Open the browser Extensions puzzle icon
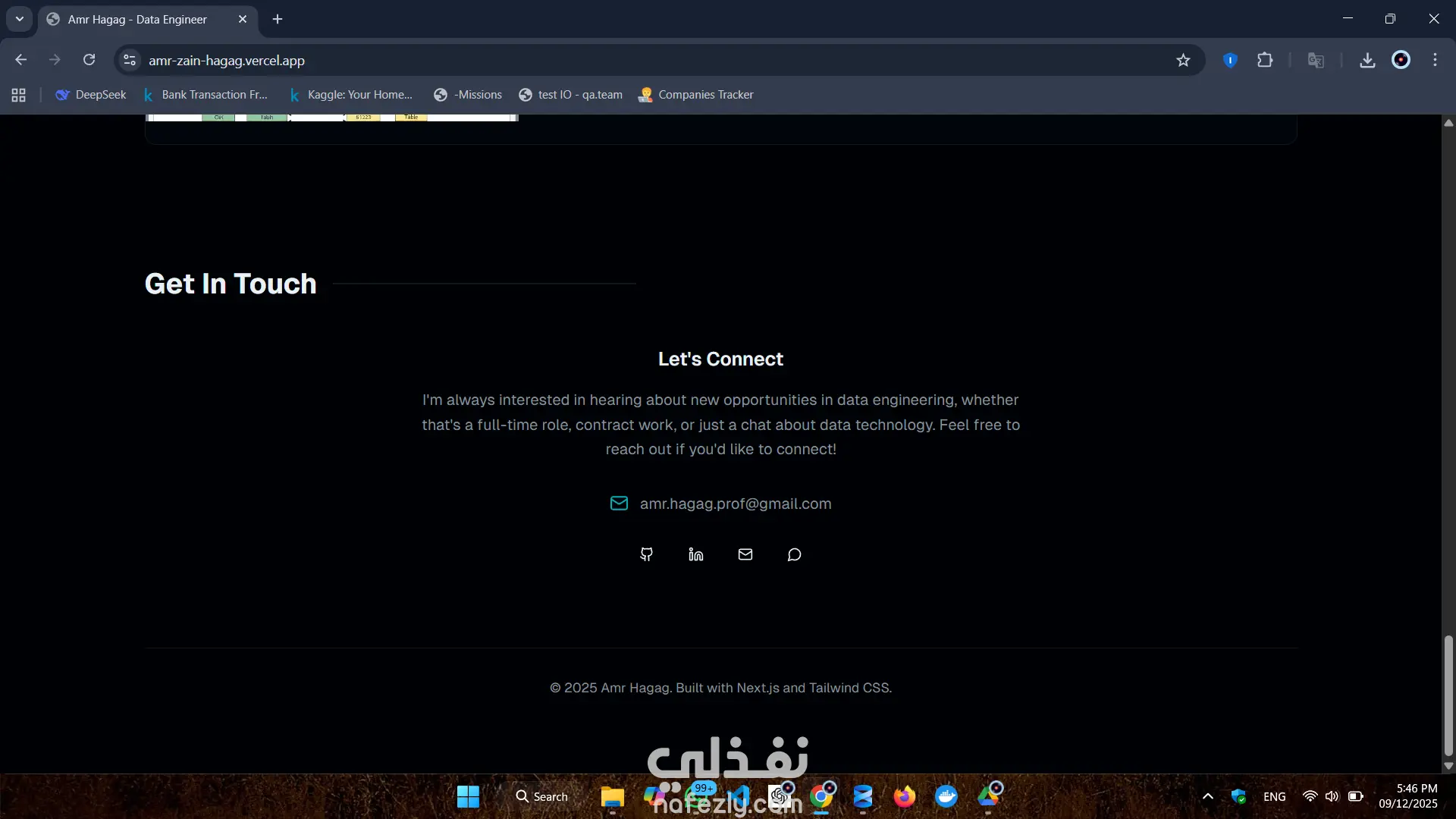The height and width of the screenshot is (819, 1456). coord(1265,60)
